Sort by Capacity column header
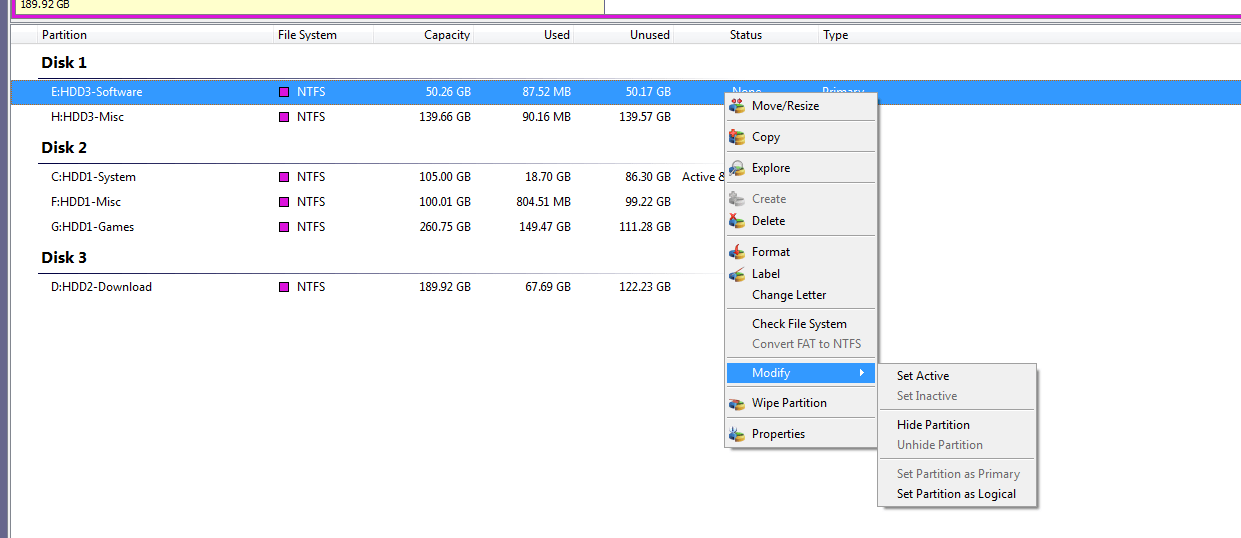The image size is (1241, 538). tap(424, 35)
